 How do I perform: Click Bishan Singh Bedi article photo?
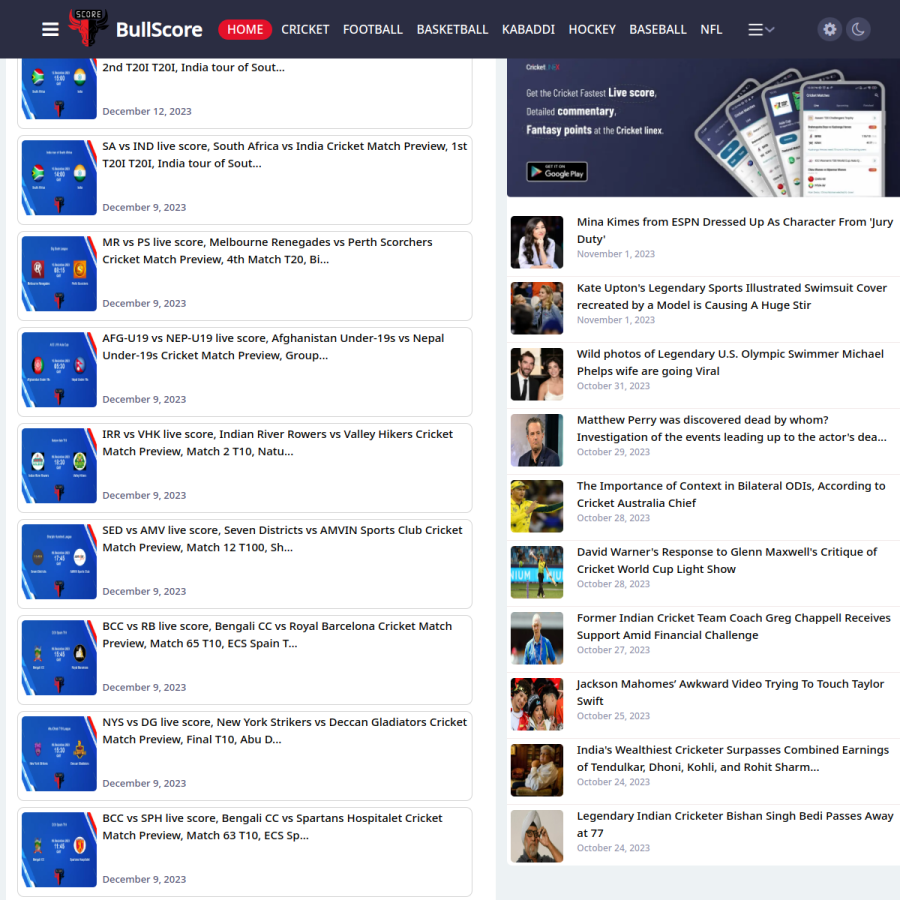tap(537, 836)
